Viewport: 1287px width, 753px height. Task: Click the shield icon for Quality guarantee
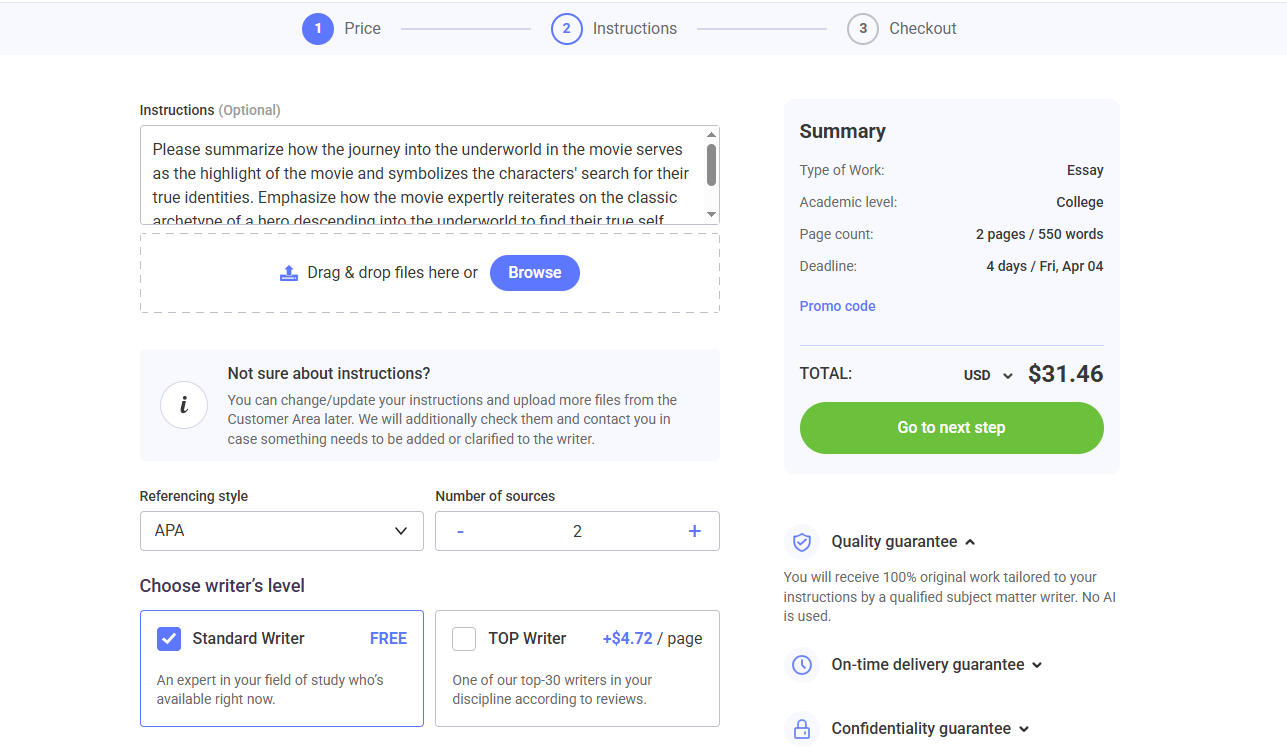click(x=801, y=542)
